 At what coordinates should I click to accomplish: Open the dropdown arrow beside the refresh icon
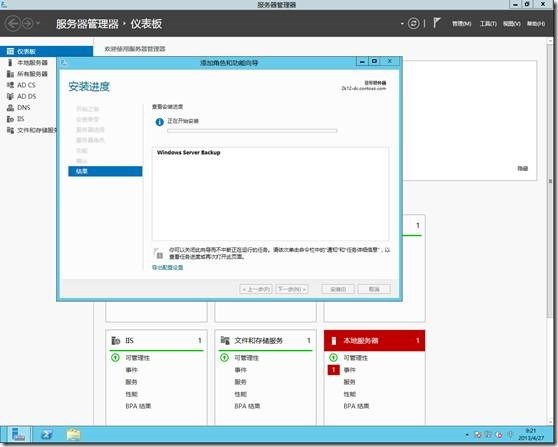pyautogui.click(x=402, y=24)
